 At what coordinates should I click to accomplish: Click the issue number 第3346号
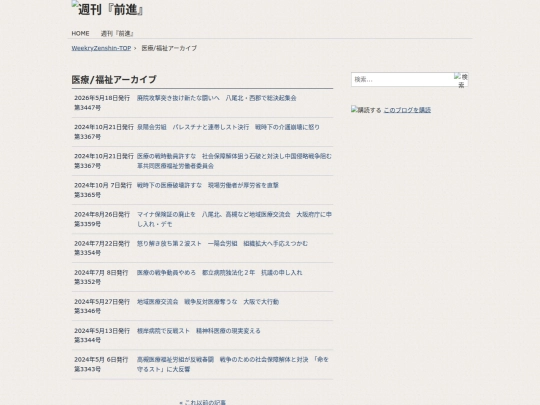tap(87, 311)
